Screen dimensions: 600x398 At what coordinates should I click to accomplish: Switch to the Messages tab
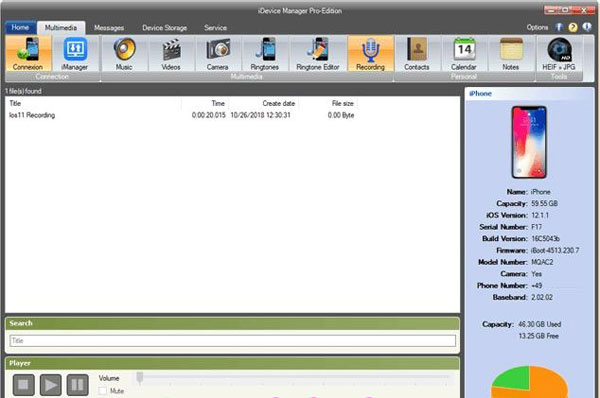[109, 28]
